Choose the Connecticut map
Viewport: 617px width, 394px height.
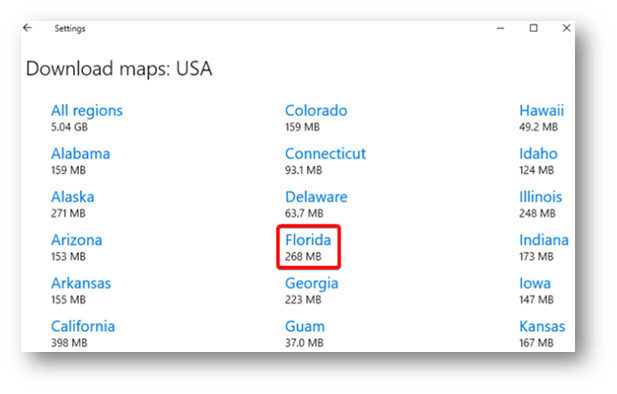pyautogui.click(x=325, y=161)
